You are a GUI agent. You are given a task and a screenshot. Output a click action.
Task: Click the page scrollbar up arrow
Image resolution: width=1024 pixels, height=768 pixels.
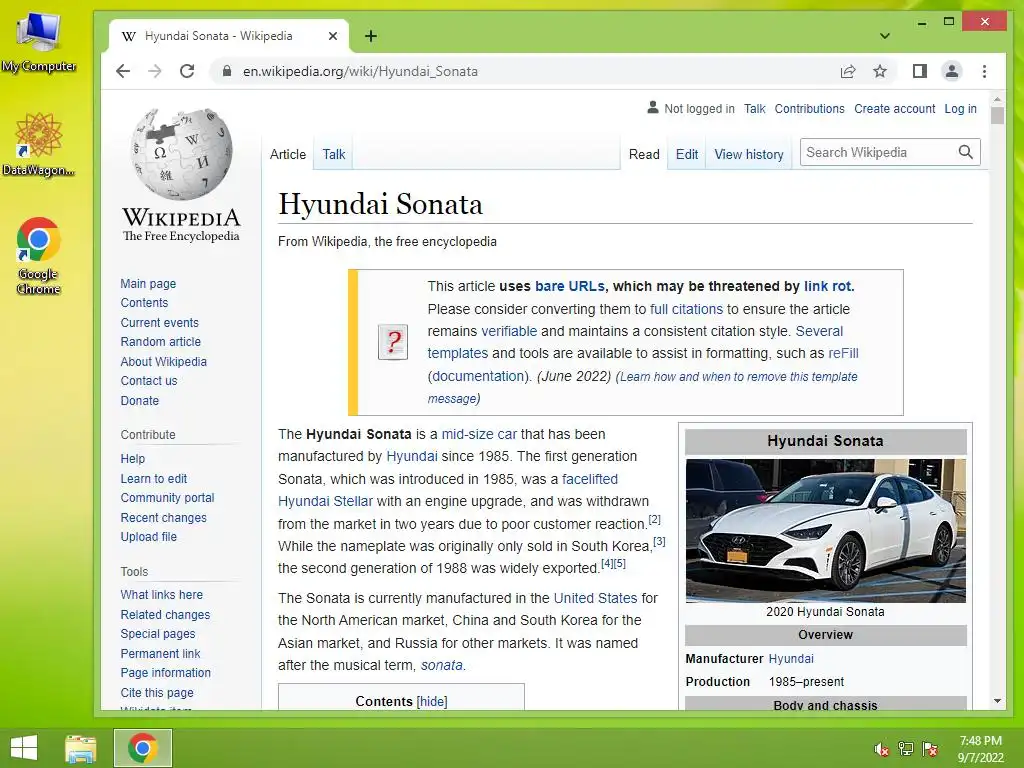[997, 99]
